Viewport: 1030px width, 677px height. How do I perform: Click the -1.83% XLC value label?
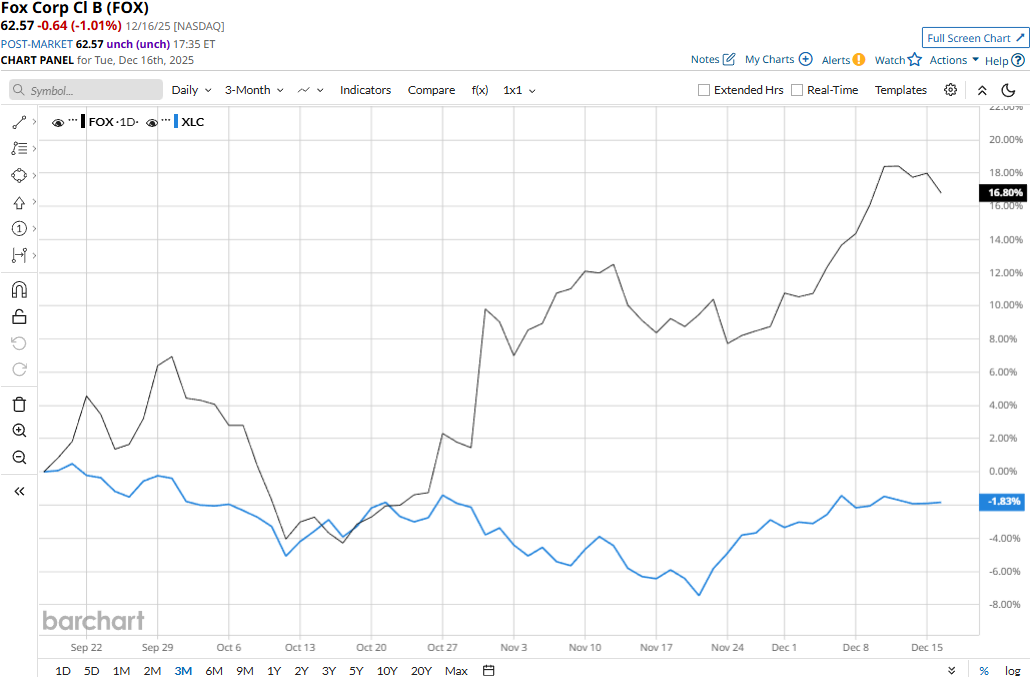(1001, 501)
